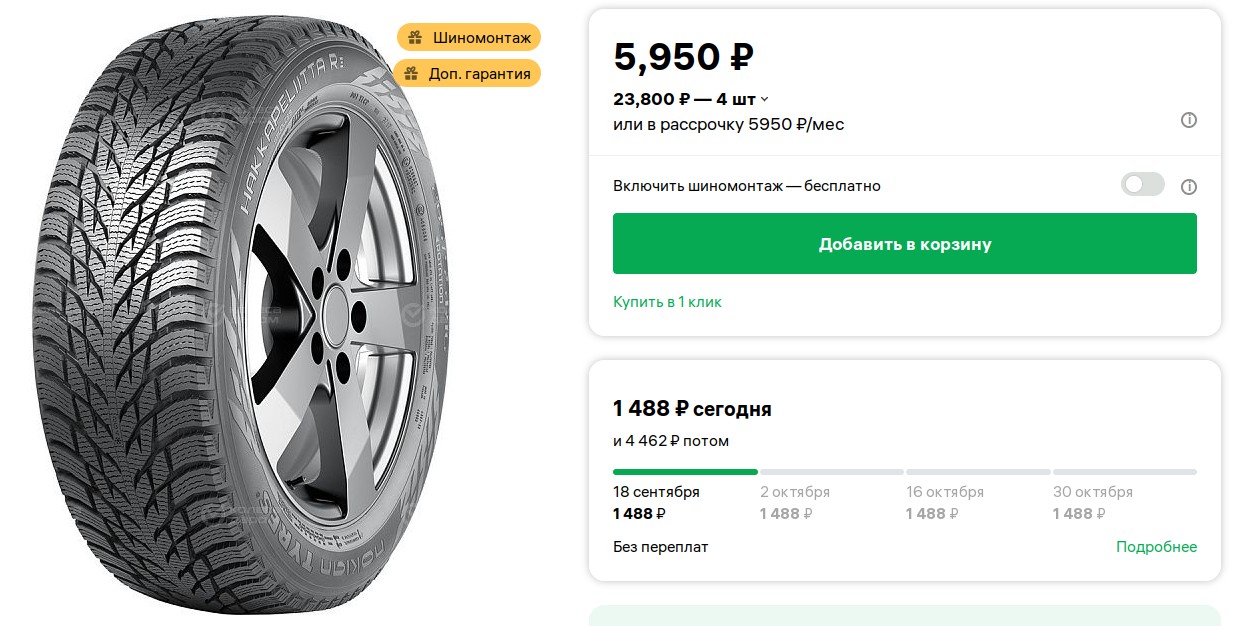Select the 2 октября payment date
1235x626 pixels.
click(x=795, y=492)
